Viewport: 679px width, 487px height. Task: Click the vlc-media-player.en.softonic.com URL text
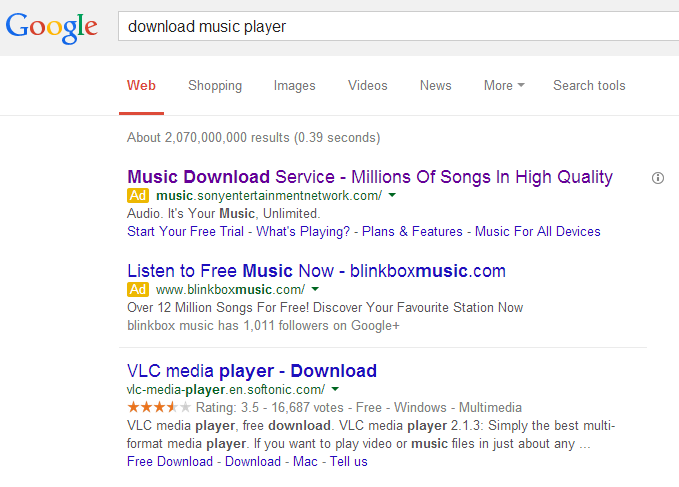(x=226, y=390)
